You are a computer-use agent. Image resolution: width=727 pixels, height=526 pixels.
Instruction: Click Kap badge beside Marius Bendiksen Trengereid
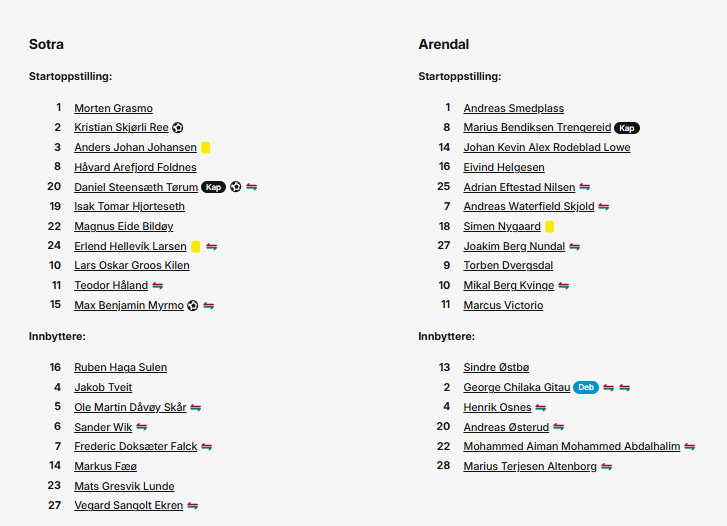627,128
